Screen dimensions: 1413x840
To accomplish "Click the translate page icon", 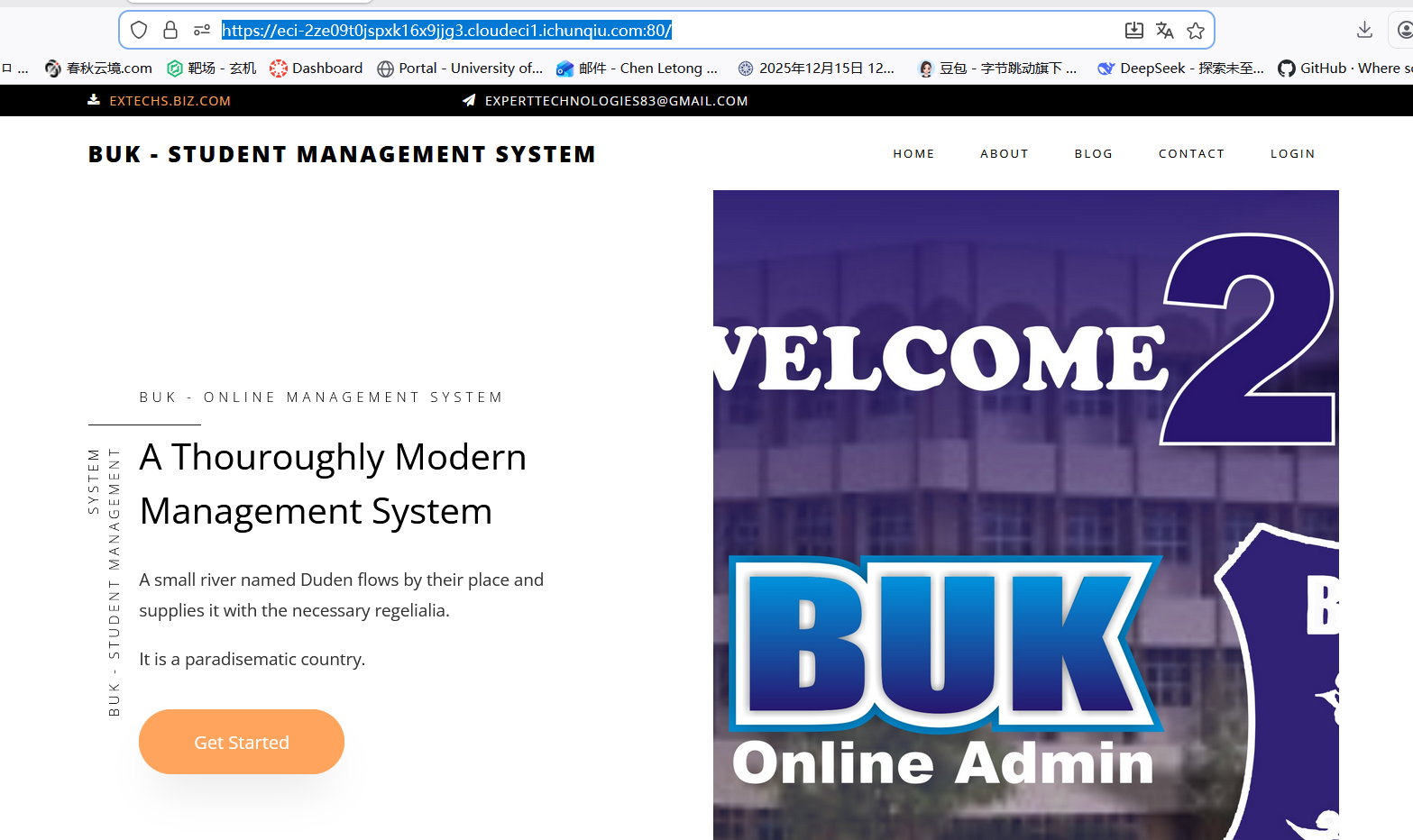I will point(1165,31).
